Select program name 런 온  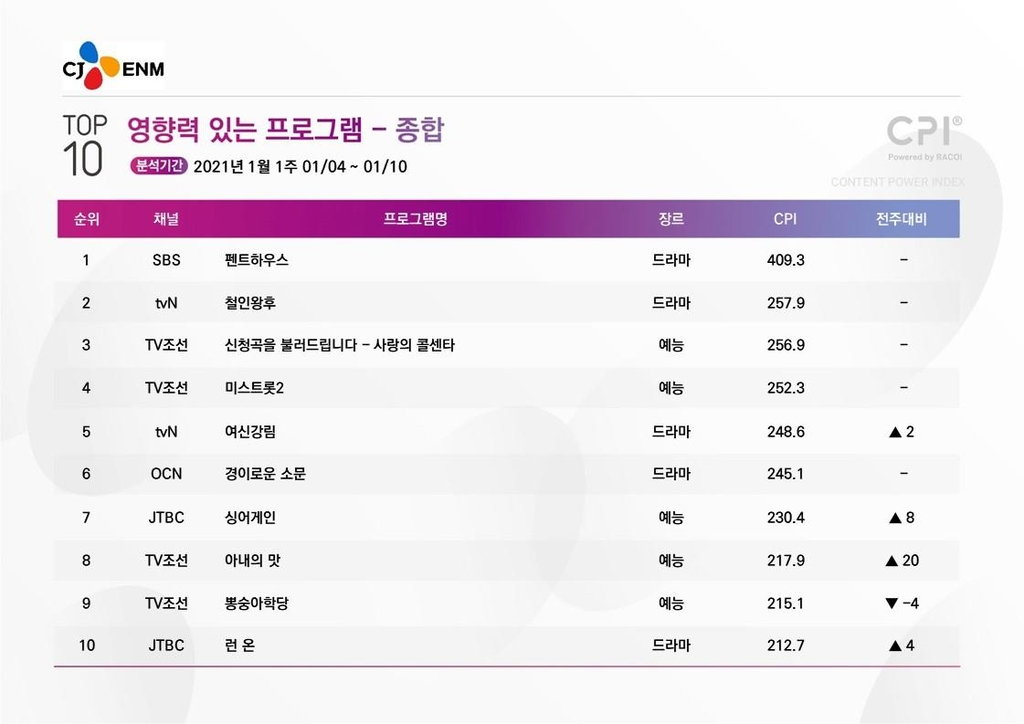pos(240,645)
